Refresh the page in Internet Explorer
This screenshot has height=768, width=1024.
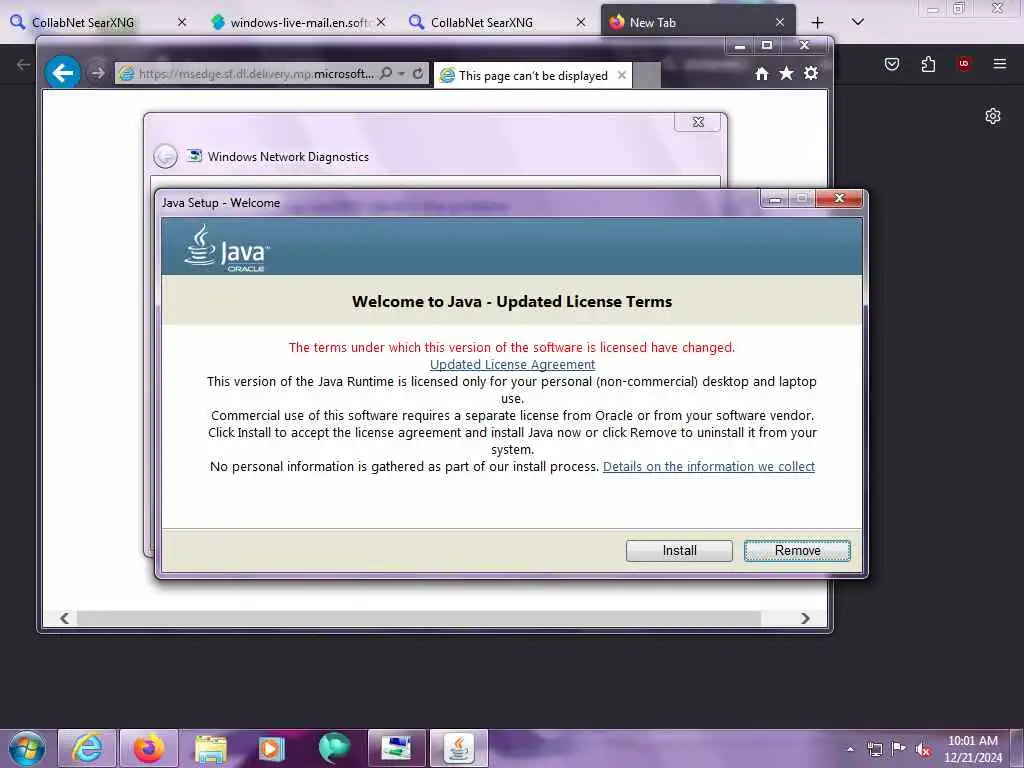click(418, 73)
